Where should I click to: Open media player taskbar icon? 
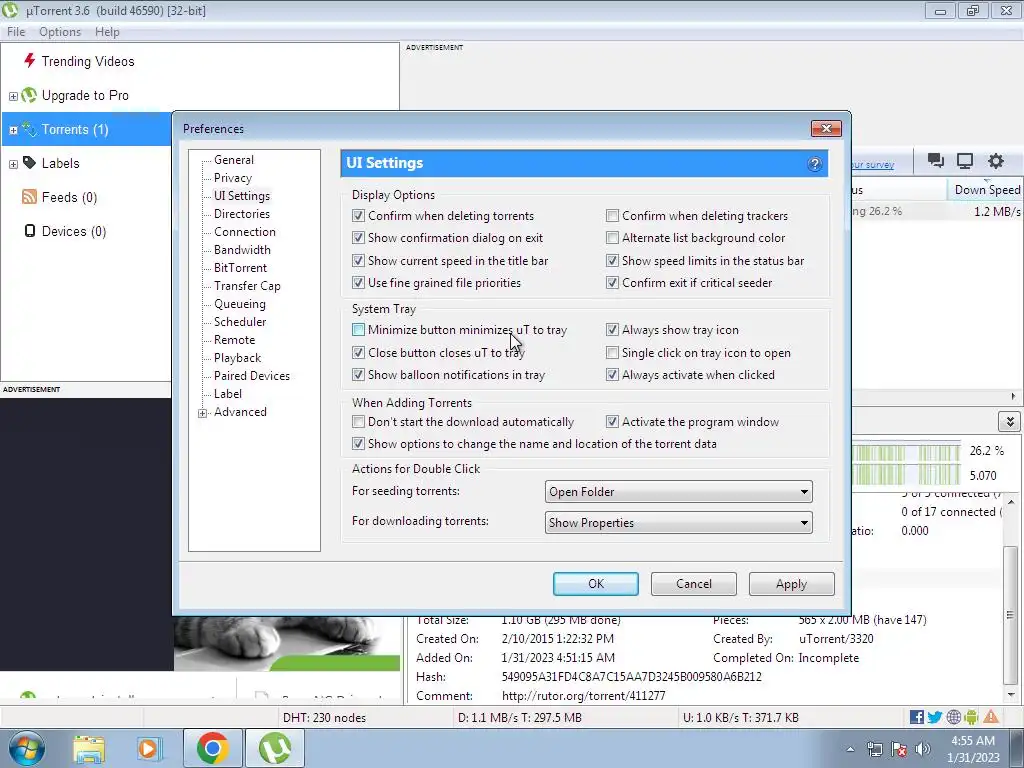click(149, 748)
